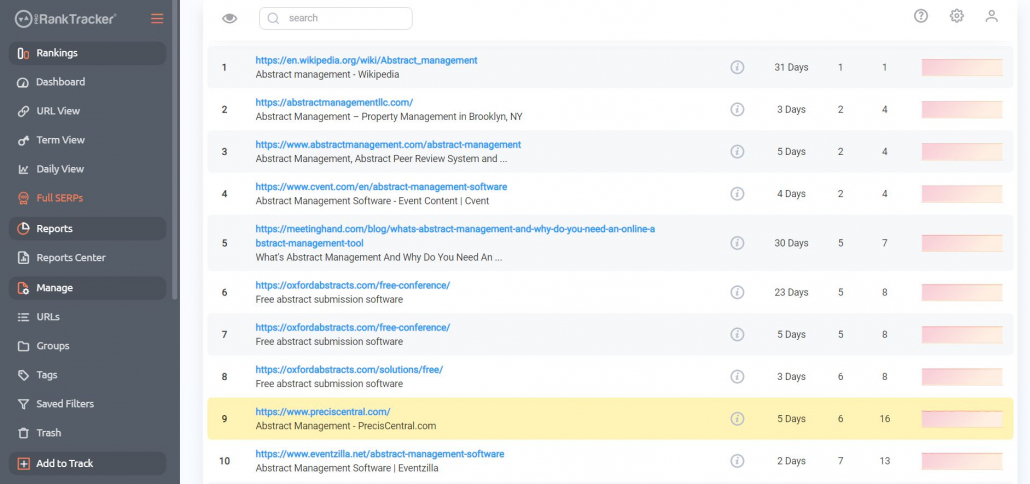Click info icon for row 7
Image resolution: width=1030 pixels, height=484 pixels.
click(737, 334)
